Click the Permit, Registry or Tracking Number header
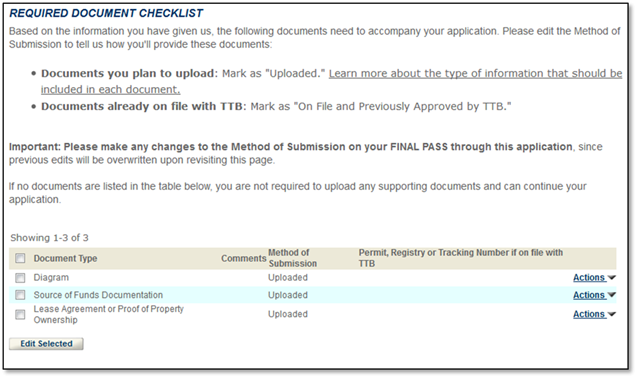Image resolution: width=637 pixels, height=378 pixels. (x=461, y=258)
